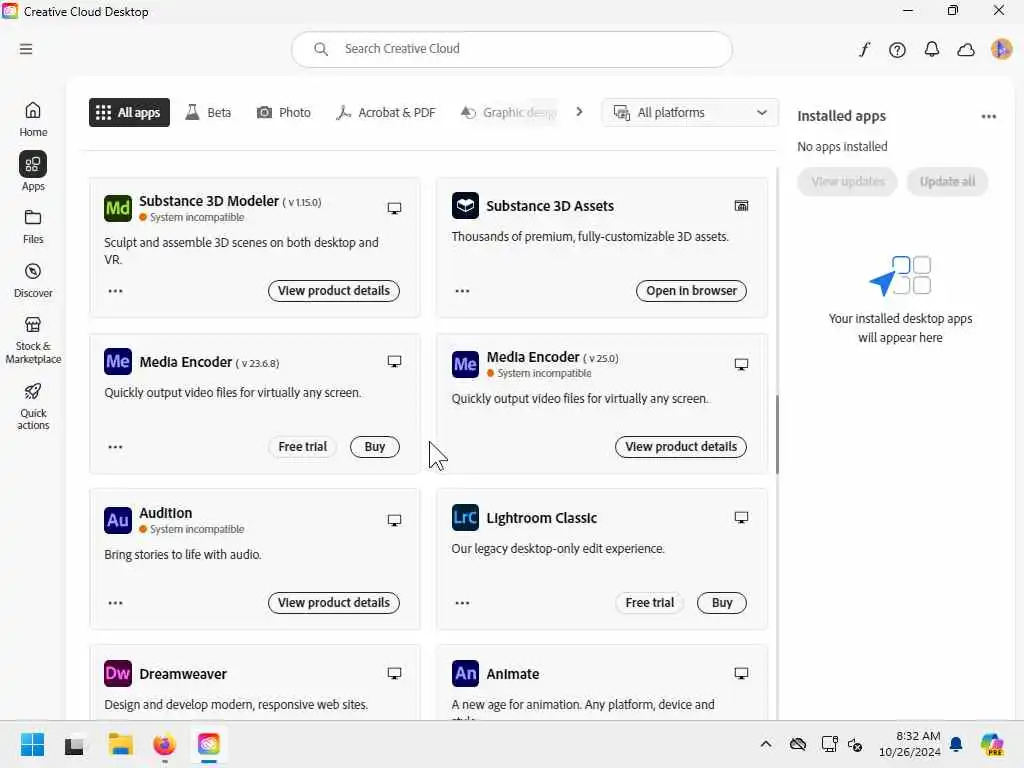
Task: View product details for Substance 3D Modeler
Action: point(334,291)
